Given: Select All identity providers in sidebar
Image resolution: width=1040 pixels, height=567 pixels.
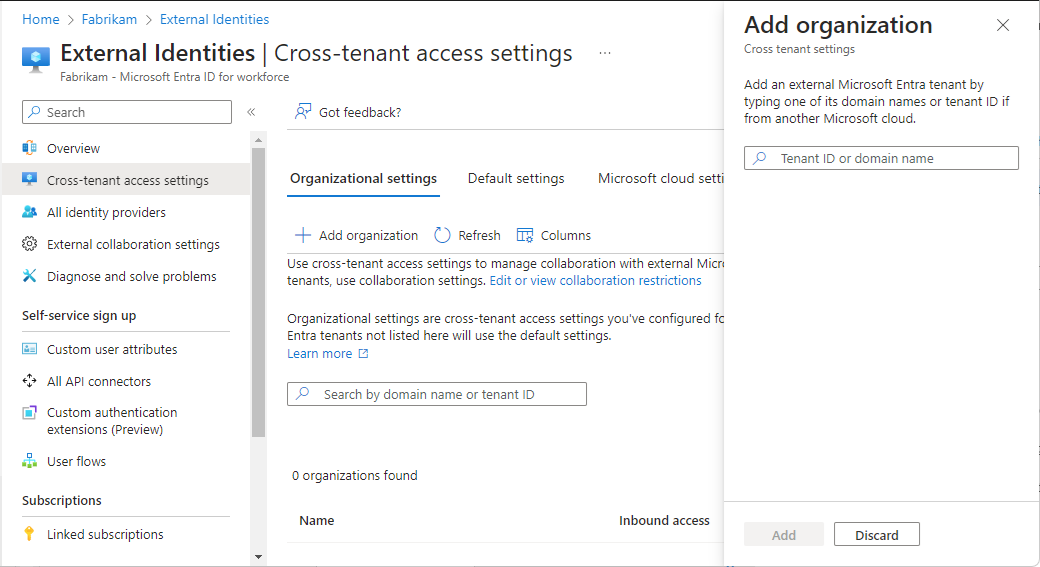Looking at the screenshot, I should [106, 212].
